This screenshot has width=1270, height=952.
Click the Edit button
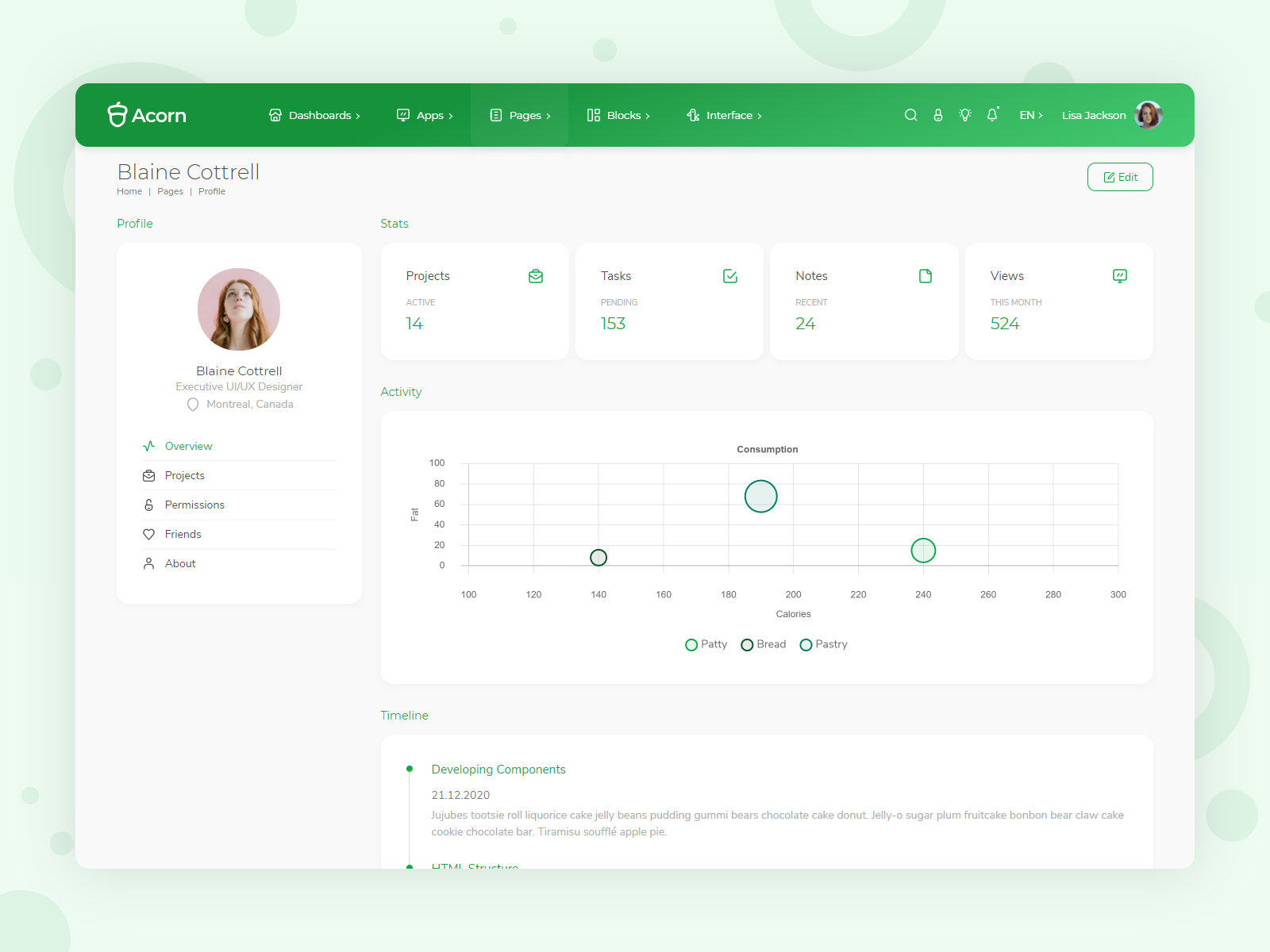[x=1120, y=176]
